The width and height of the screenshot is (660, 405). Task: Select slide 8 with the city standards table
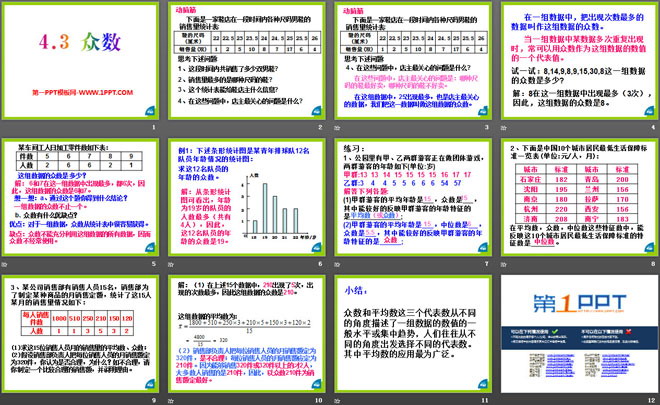pos(579,197)
